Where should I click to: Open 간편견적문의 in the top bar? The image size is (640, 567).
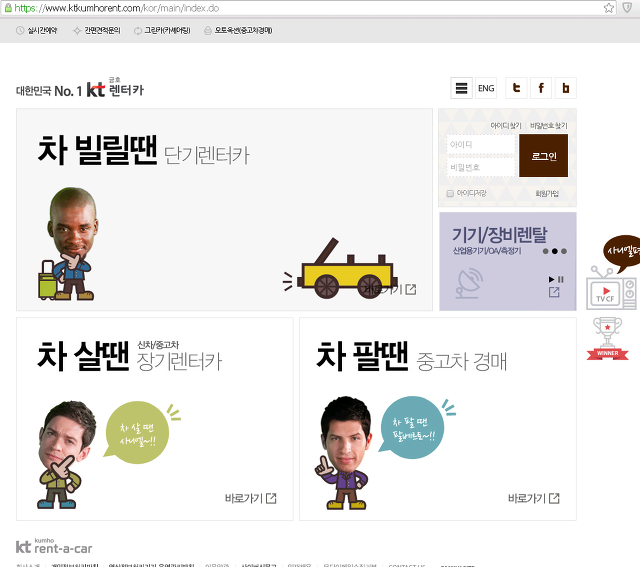tap(97, 30)
